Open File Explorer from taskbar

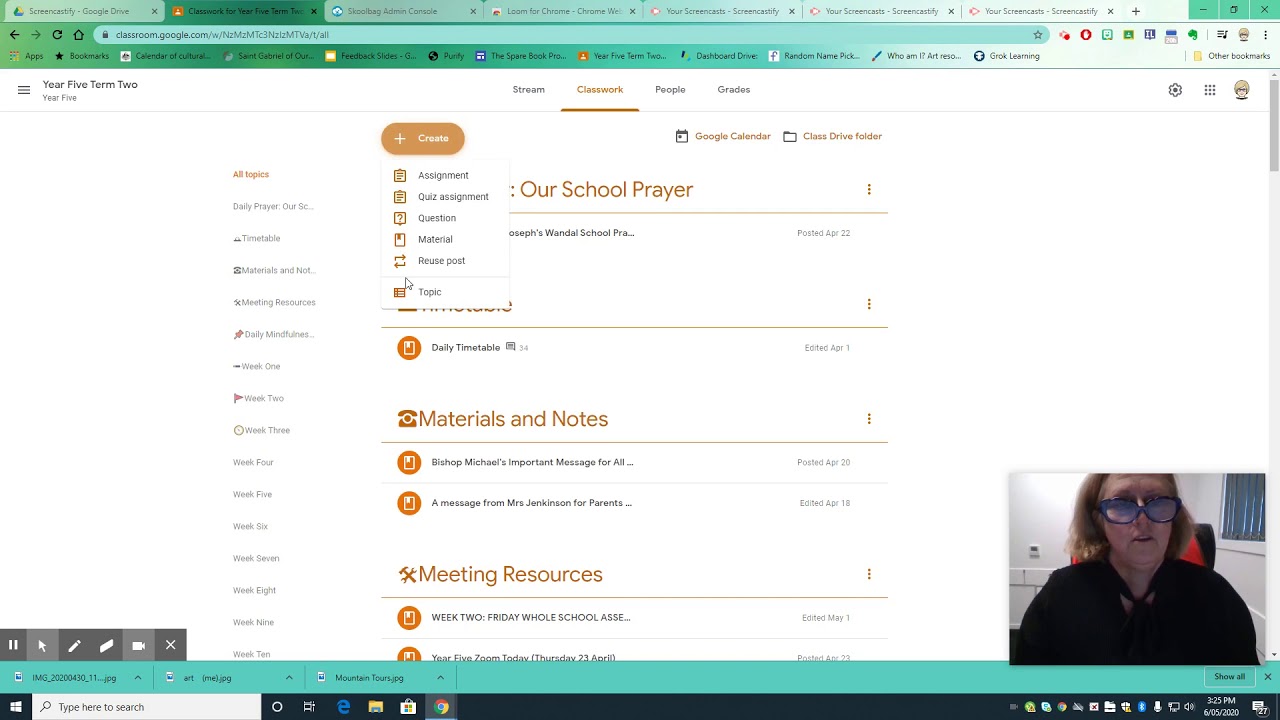pos(376,707)
